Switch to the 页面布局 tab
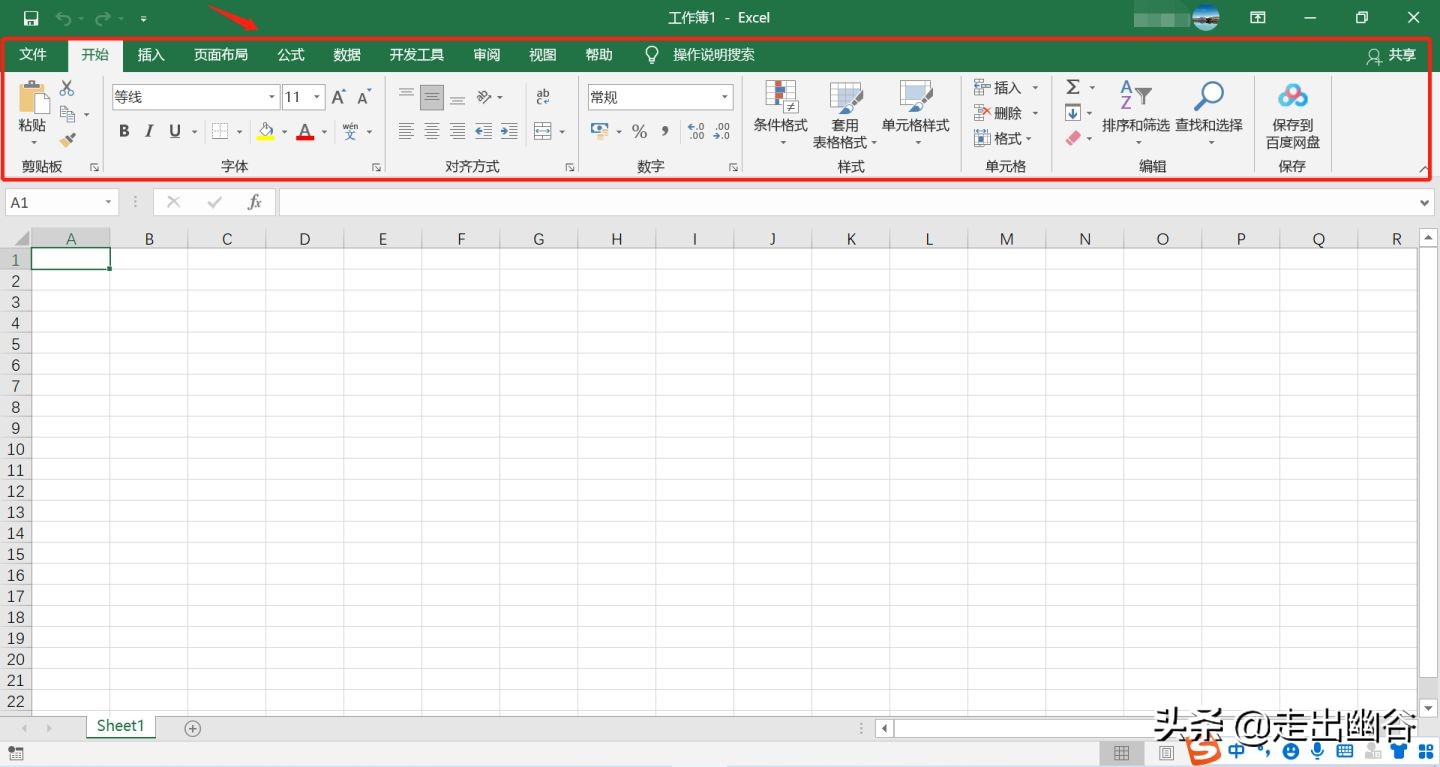The height and width of the screenshot is (767, 1440). point(221,55)
